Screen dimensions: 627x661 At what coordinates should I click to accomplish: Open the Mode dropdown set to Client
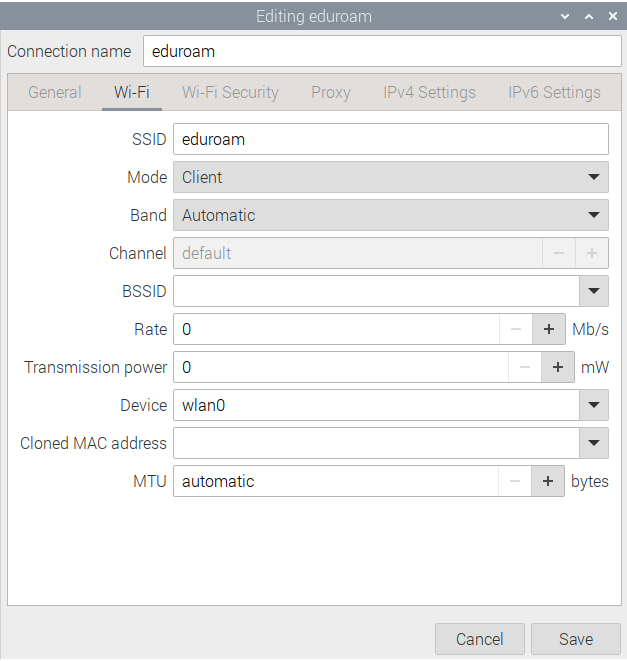click(x=390, y=177)
